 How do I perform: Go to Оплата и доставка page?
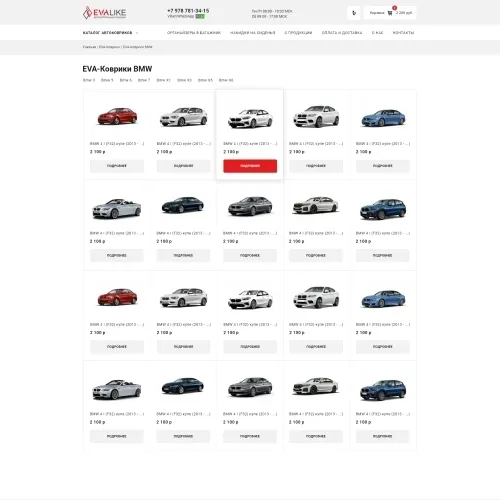[x=342, y=33]
